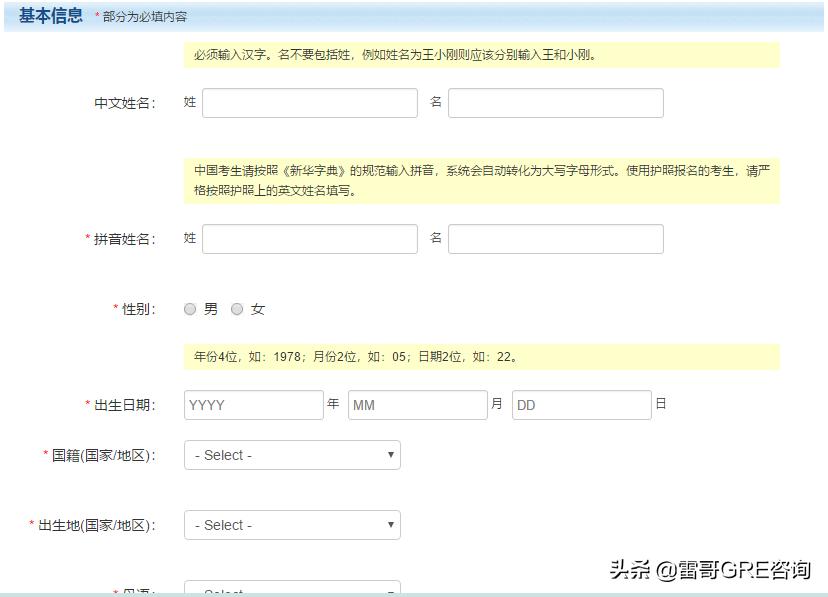828x597 pixels.
Task: Click '- Select -' in the nationality combo
Action: pyautogui.click(x=222, y=455)
